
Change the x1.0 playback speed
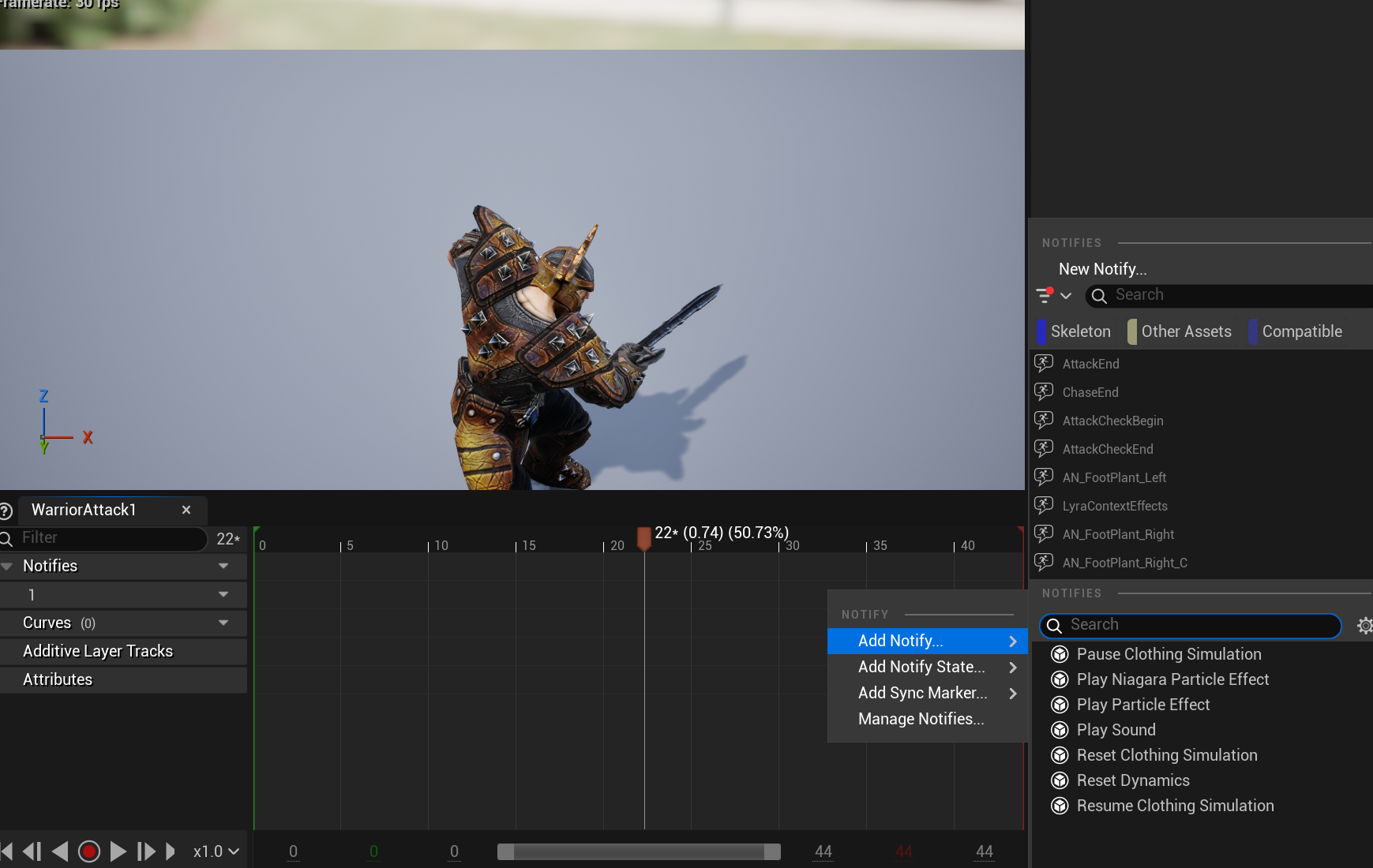coord(216,851)
